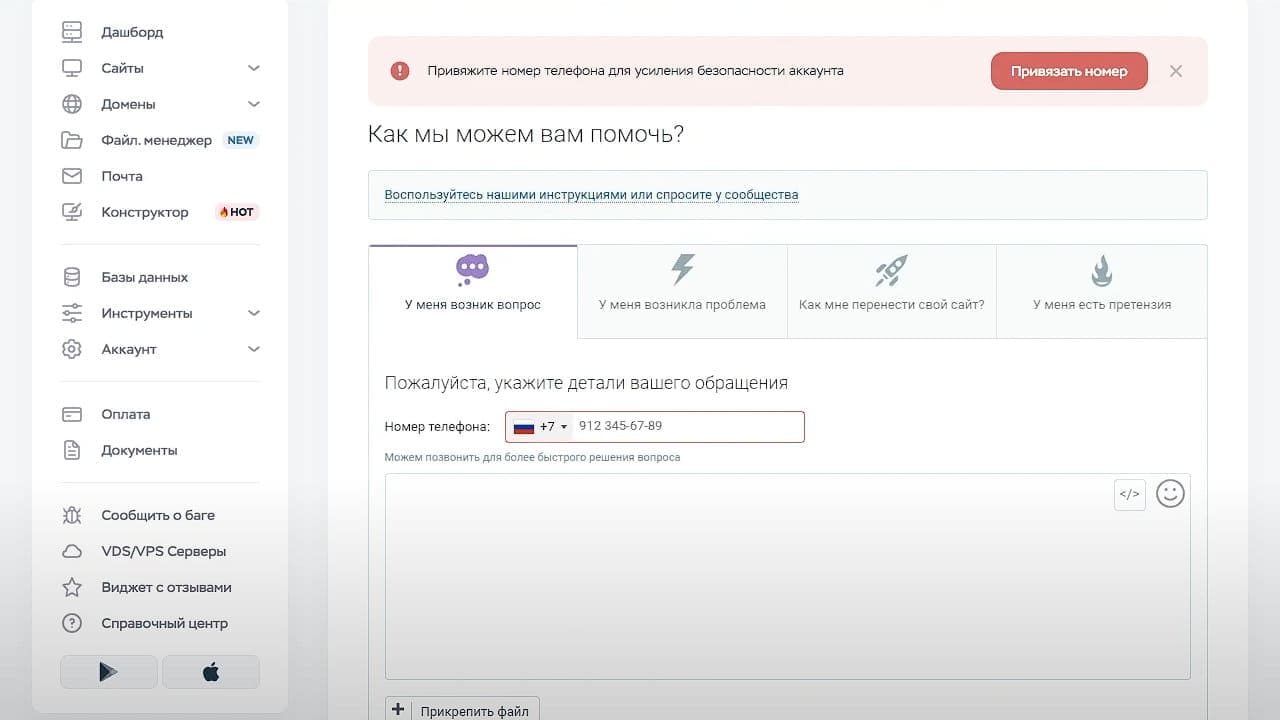This screenshot has width=1280, height=720.
Task: Click the Прикрепить файл button
Action: tap(462, 709)
